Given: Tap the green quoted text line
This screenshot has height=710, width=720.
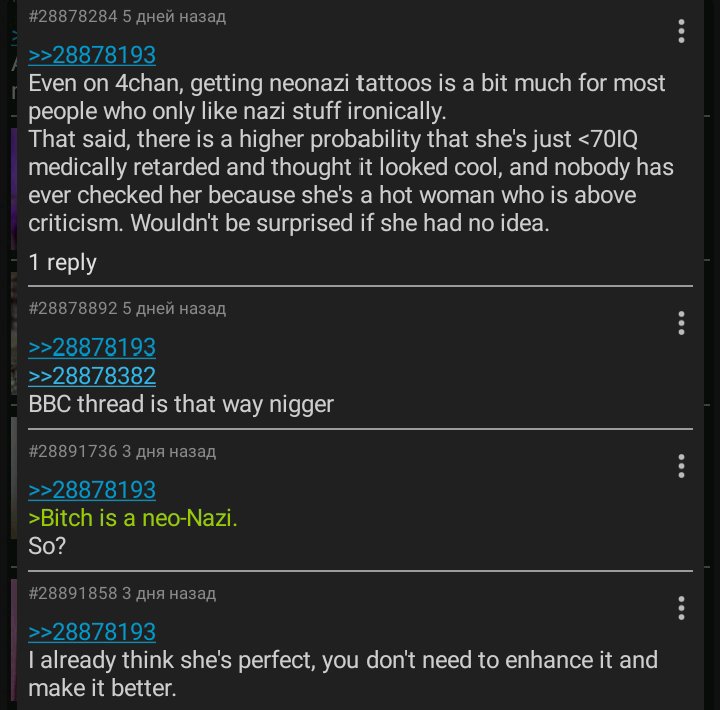Looking at the screenshot, I should click(x=133, y=518).
